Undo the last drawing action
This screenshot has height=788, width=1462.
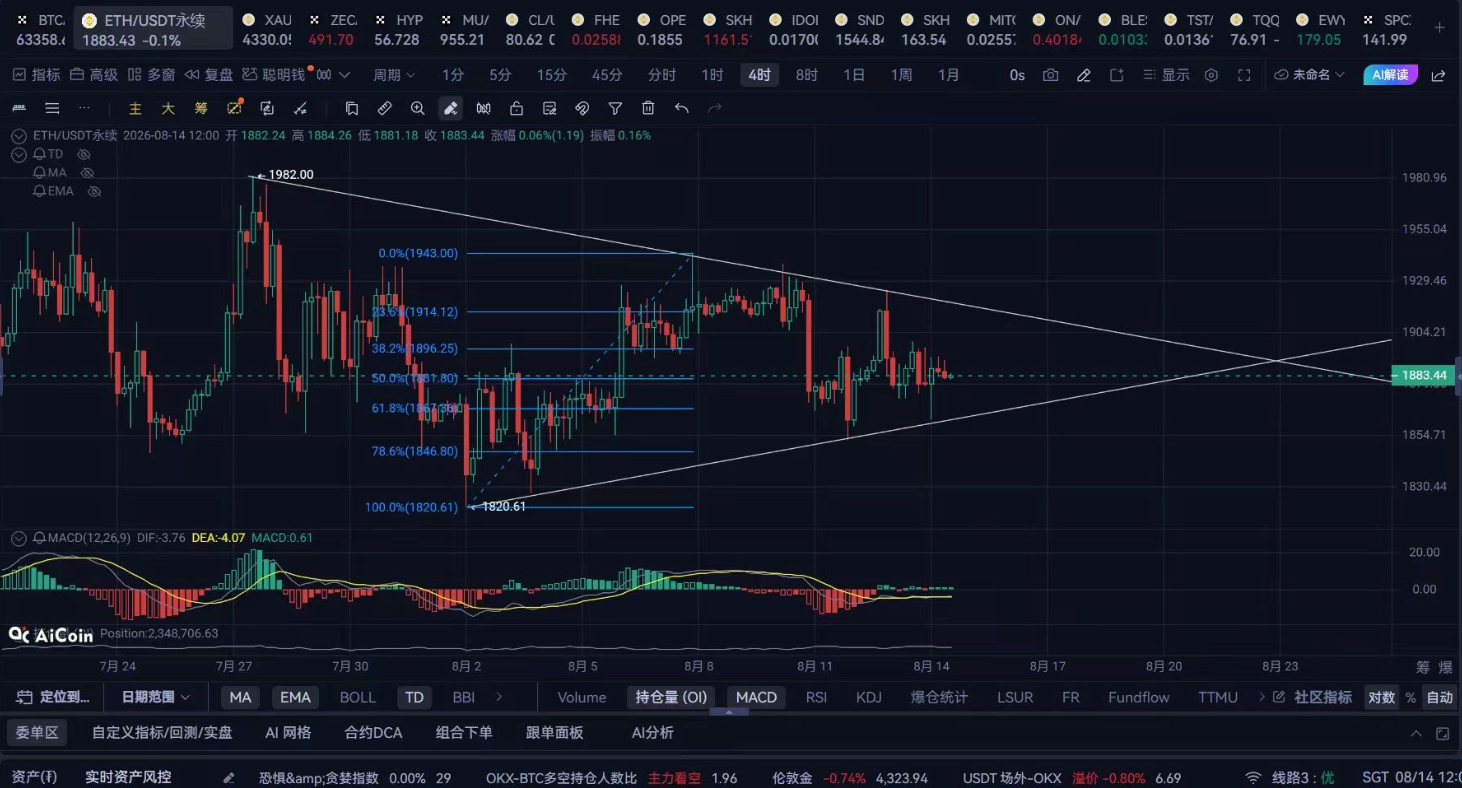pyautogui.click(x=681, y=108)
